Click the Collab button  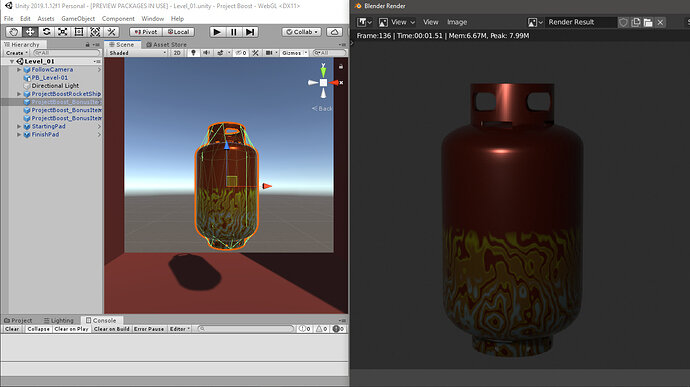(301, 32)
